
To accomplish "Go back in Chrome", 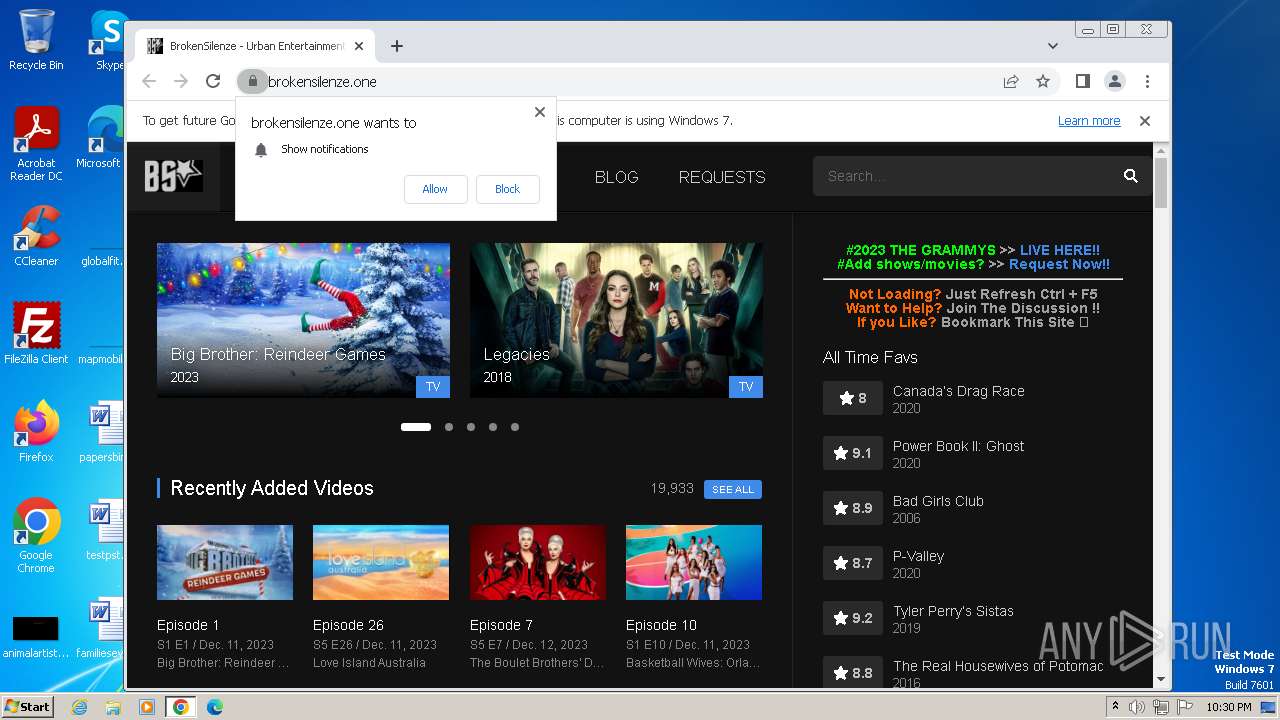I will click(149, 81).
